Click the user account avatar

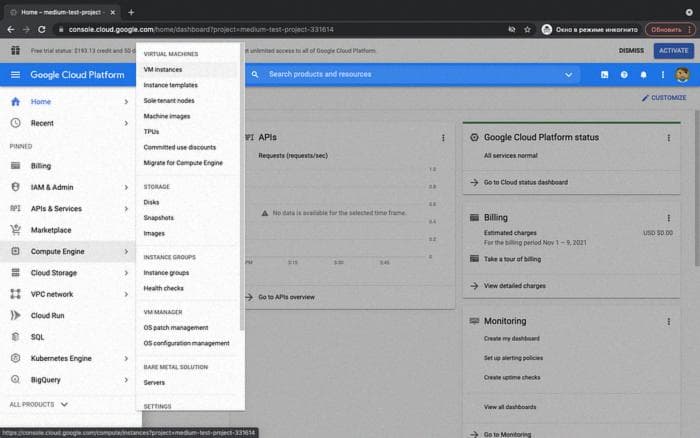[682, 75]
